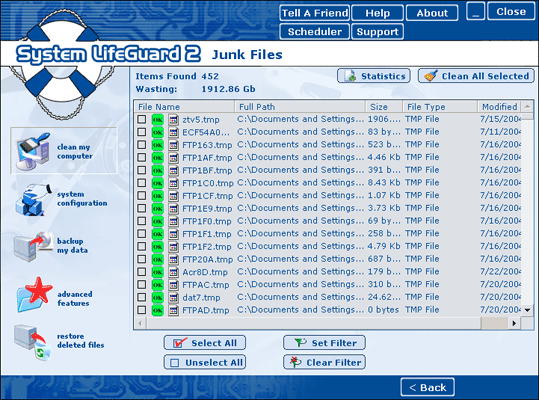
Task: Click the Select All button
Action: 205,343
